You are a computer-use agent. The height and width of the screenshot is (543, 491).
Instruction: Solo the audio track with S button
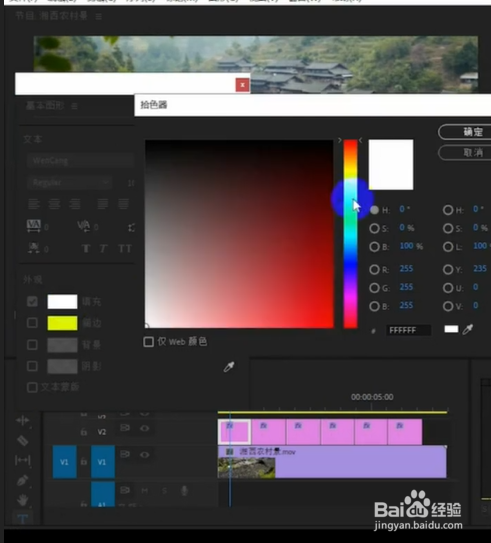click(x=164, y=490)
